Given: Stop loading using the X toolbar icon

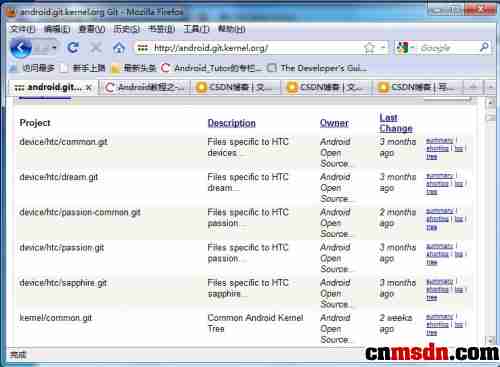Looking at the screenshot, I should 96,48.
